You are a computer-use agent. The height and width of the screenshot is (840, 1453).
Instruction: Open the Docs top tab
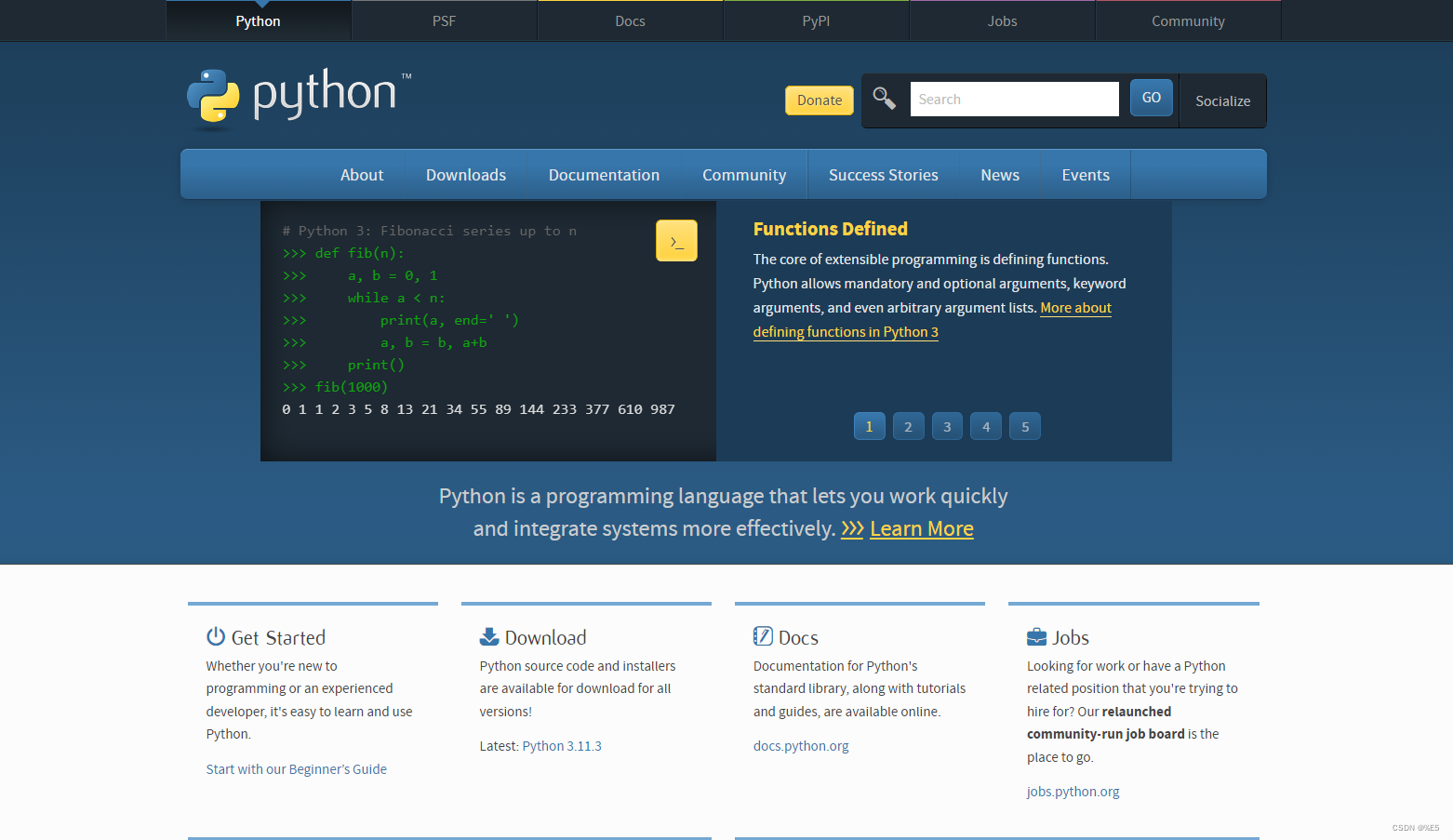(631, 20)
